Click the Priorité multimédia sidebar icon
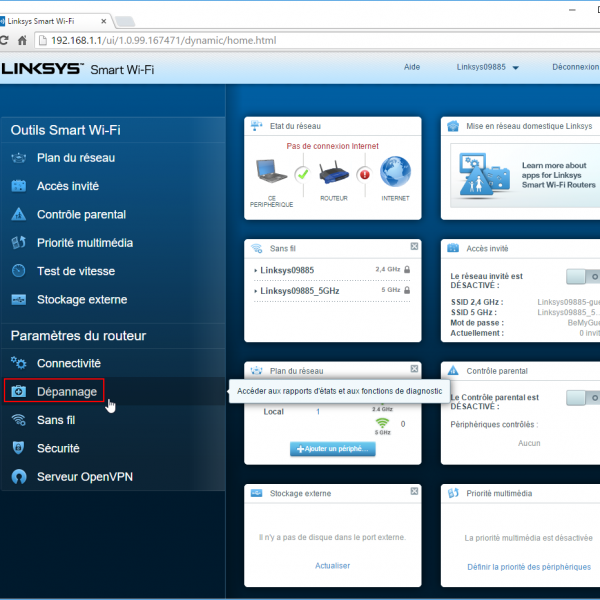Viewport: 600px width, 600px height. (18, 243)
